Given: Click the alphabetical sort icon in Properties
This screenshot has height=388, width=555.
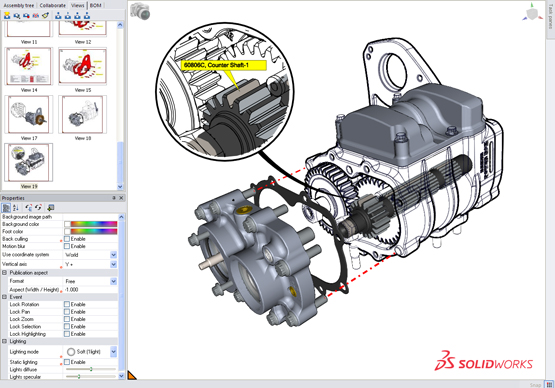Looking at the screenshot, I should pyautogui.click(x=16, y=208).
